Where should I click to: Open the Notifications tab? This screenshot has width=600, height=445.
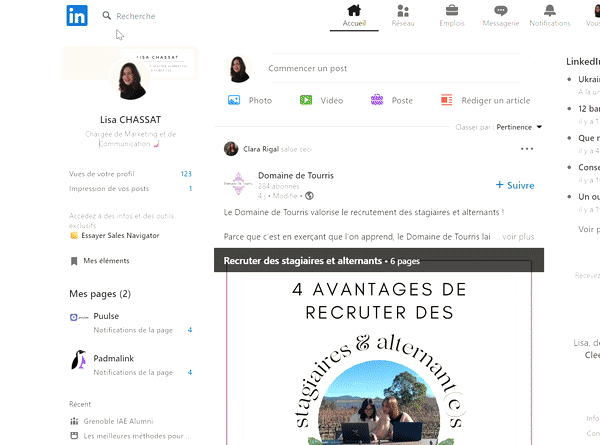[549, 16]
